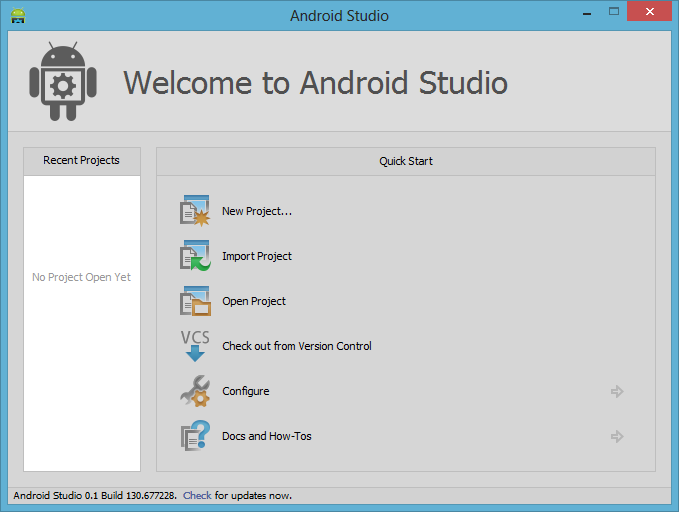Click the Recent Projects panel header
The height and width of the screenshot is (512, 679).
(x=82, y=161)
